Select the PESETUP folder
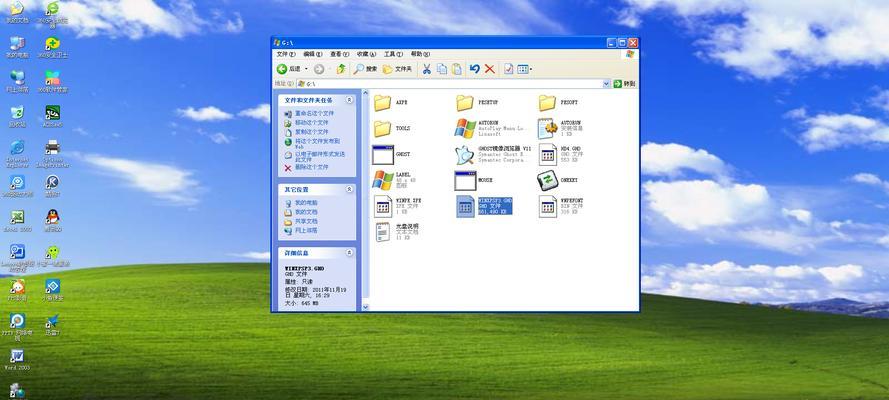The image size is (889, 400). [465, 103]
